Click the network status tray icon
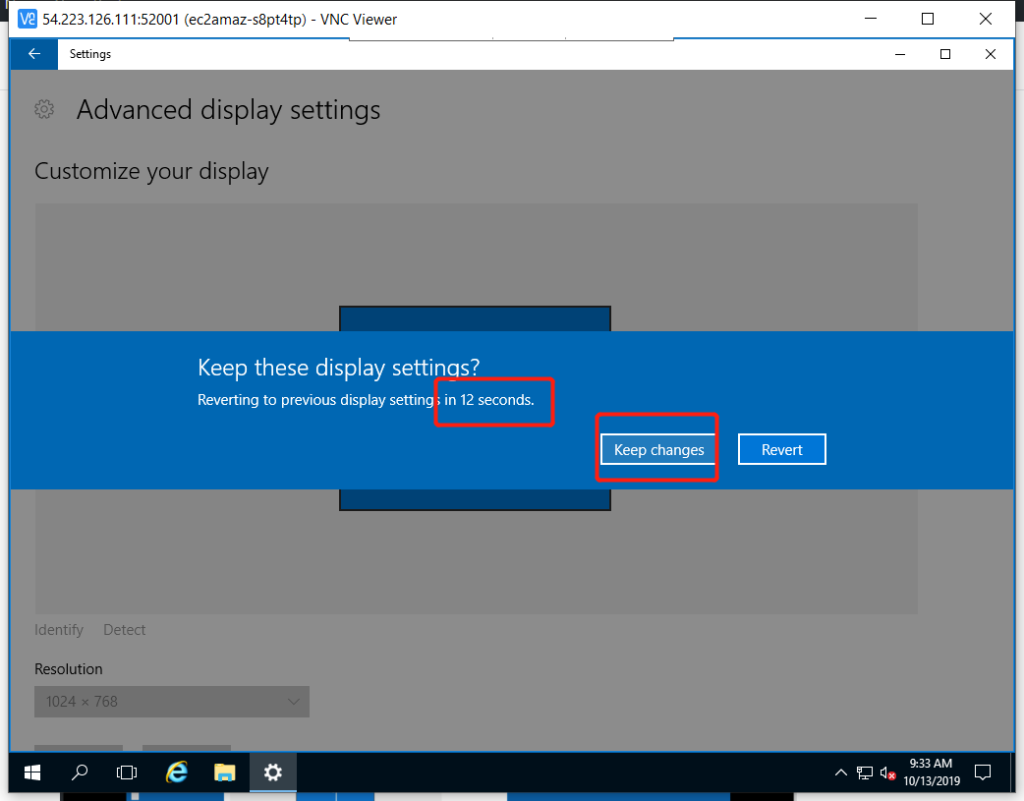Viewport: 1024px width, 801px height. coord(865,773)
